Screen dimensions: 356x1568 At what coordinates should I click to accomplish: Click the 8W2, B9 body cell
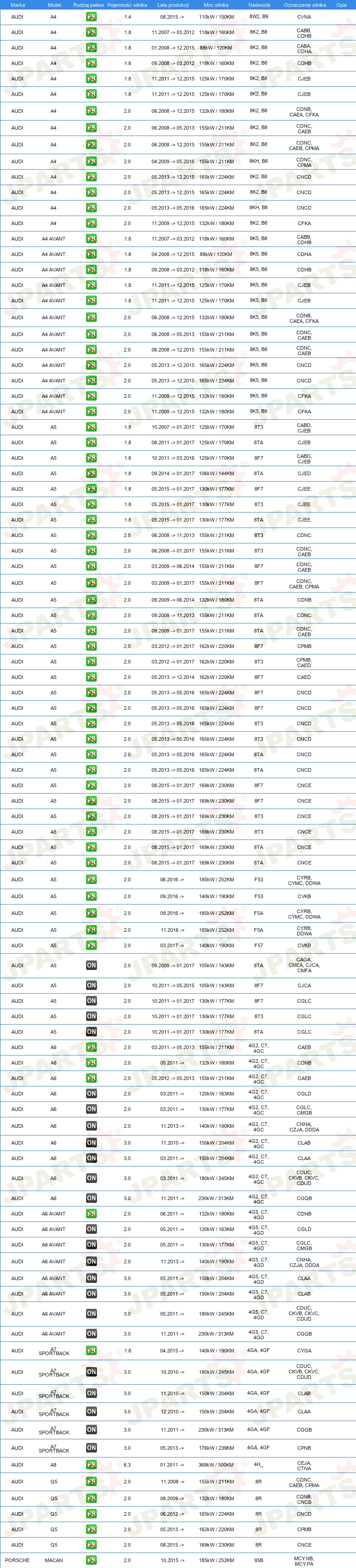click(259, 17)
